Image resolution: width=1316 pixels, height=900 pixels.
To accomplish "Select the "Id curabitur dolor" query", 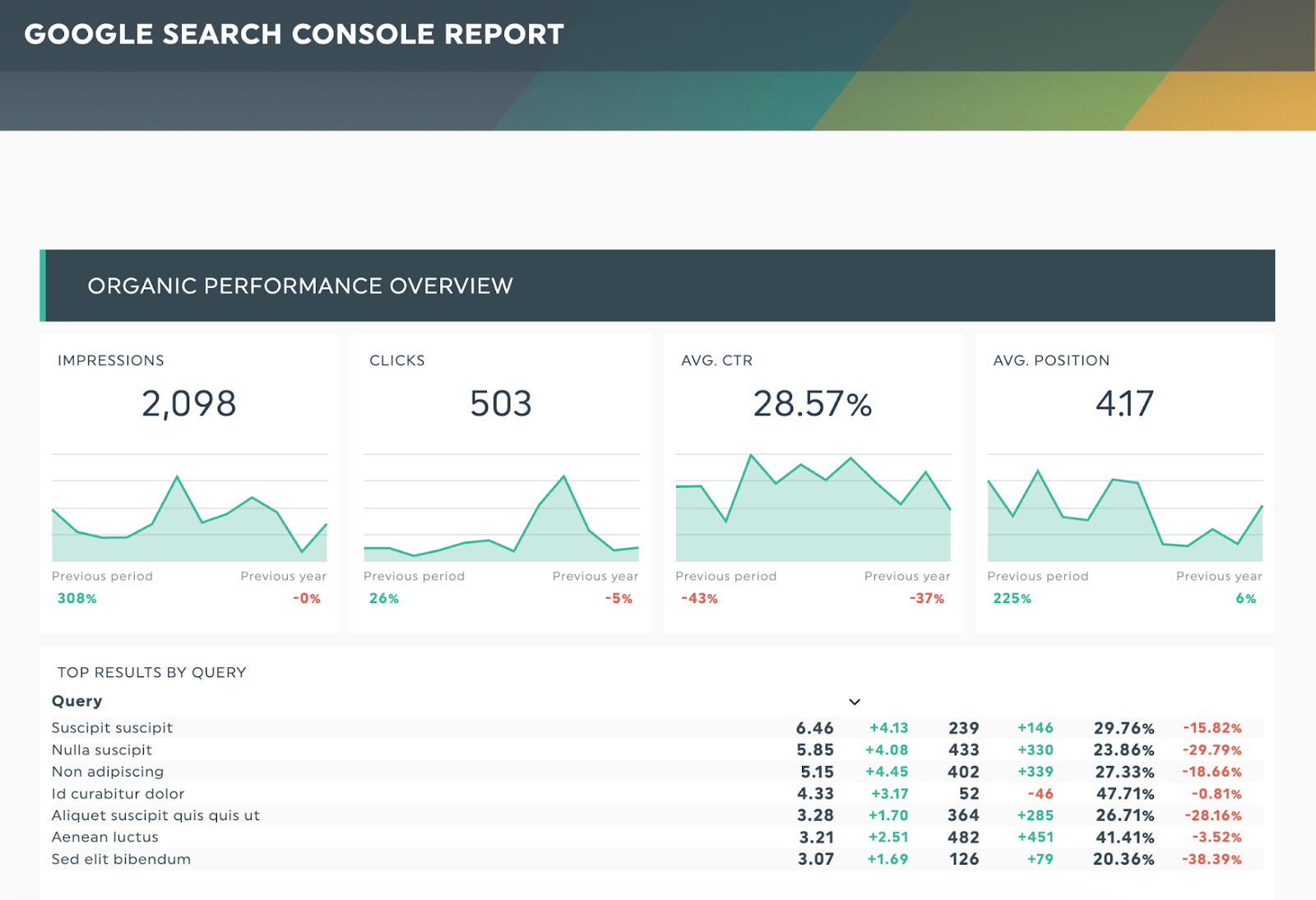I will tap(118, 794).
